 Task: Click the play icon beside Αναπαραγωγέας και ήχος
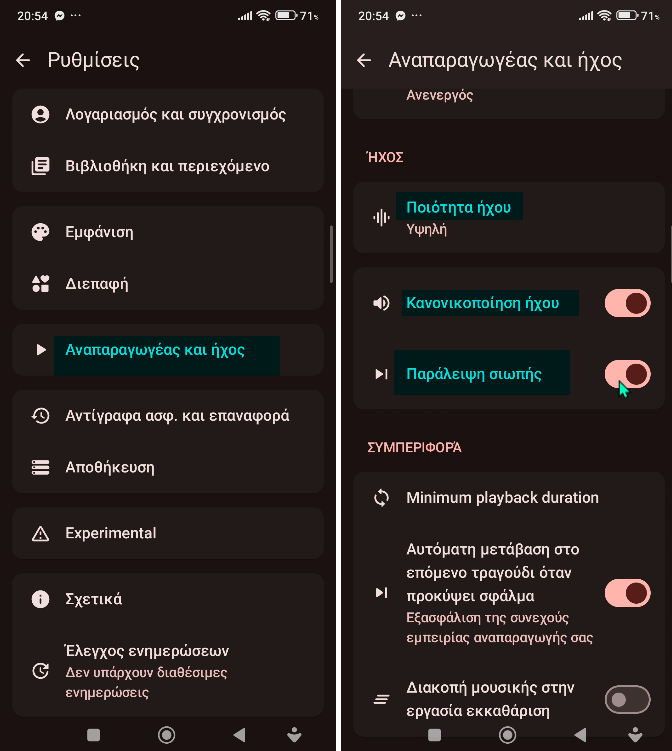(40, 350)
